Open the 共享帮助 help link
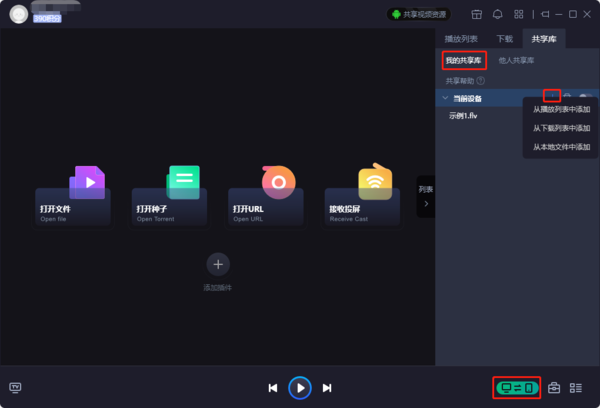The width and height of the screenshot is (600, 408). coord(465,80)
